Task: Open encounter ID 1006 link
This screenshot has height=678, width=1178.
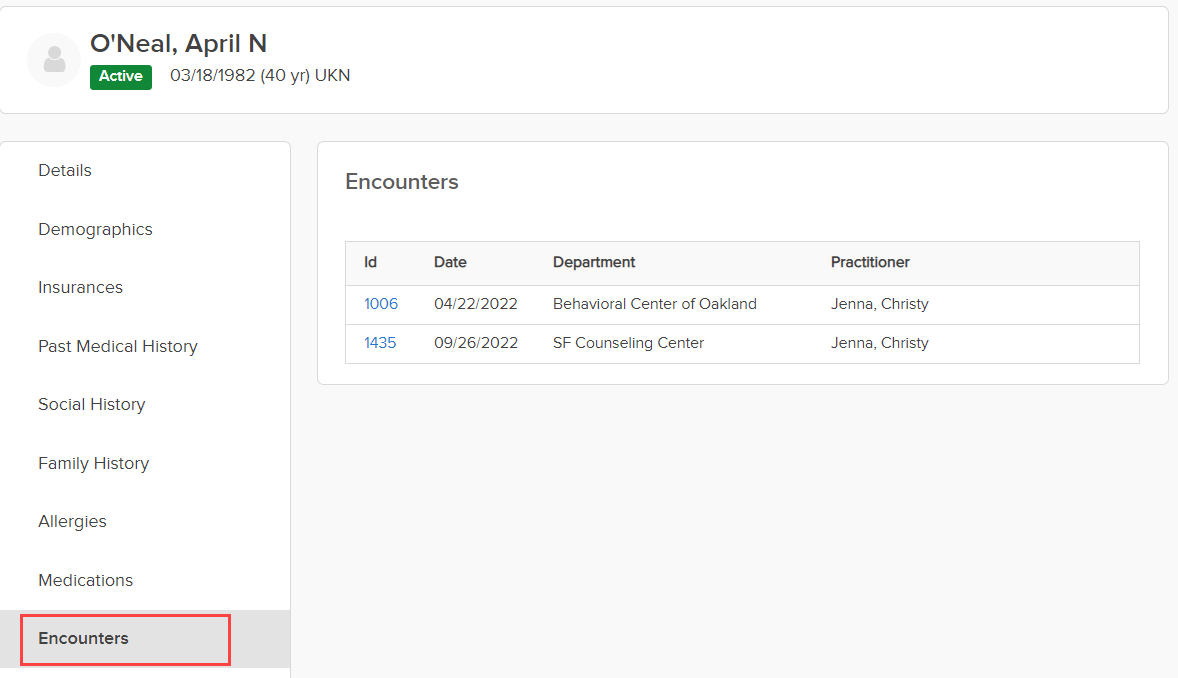Action: 381,304
